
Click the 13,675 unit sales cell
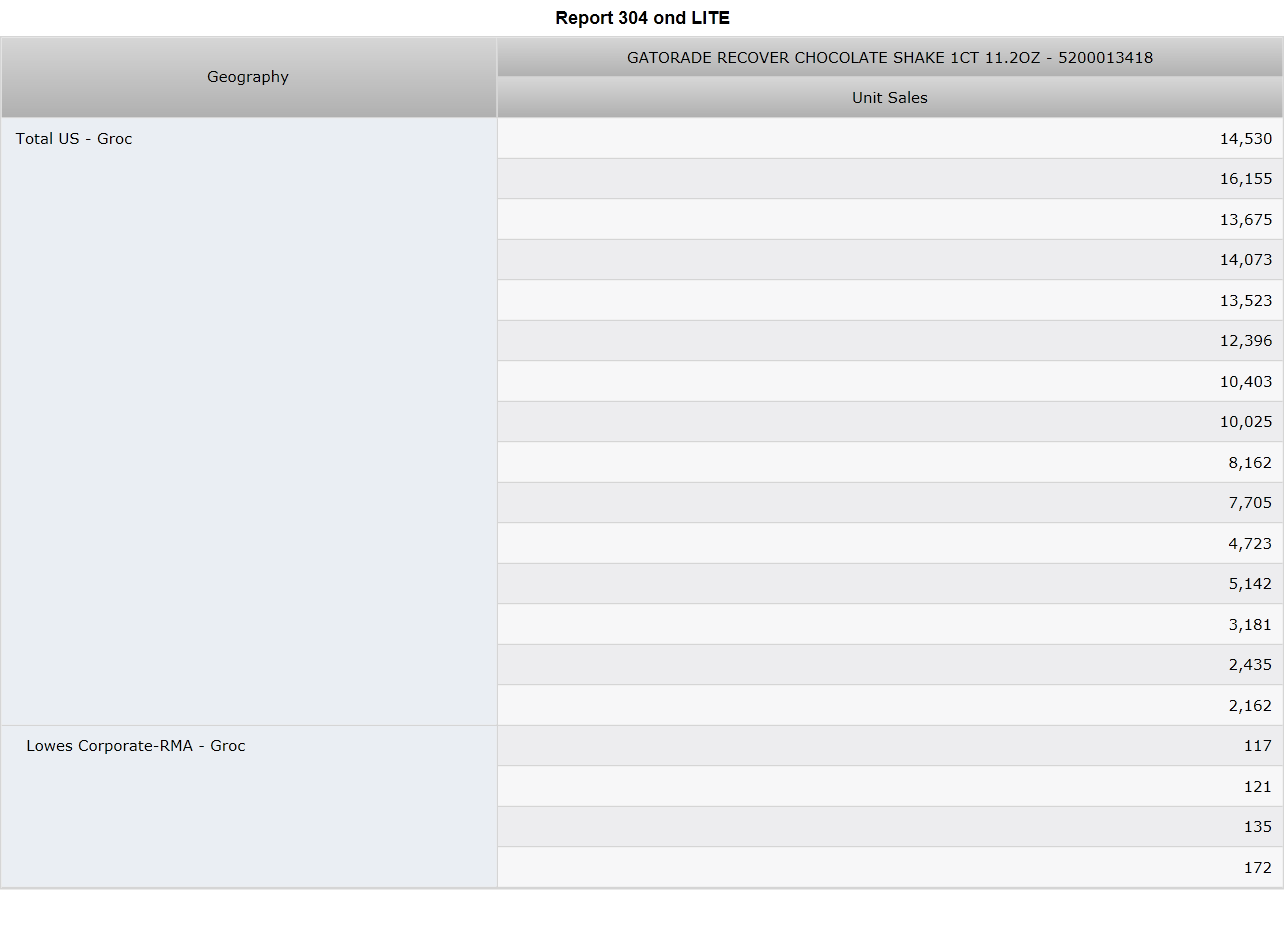tap(890, 219)
